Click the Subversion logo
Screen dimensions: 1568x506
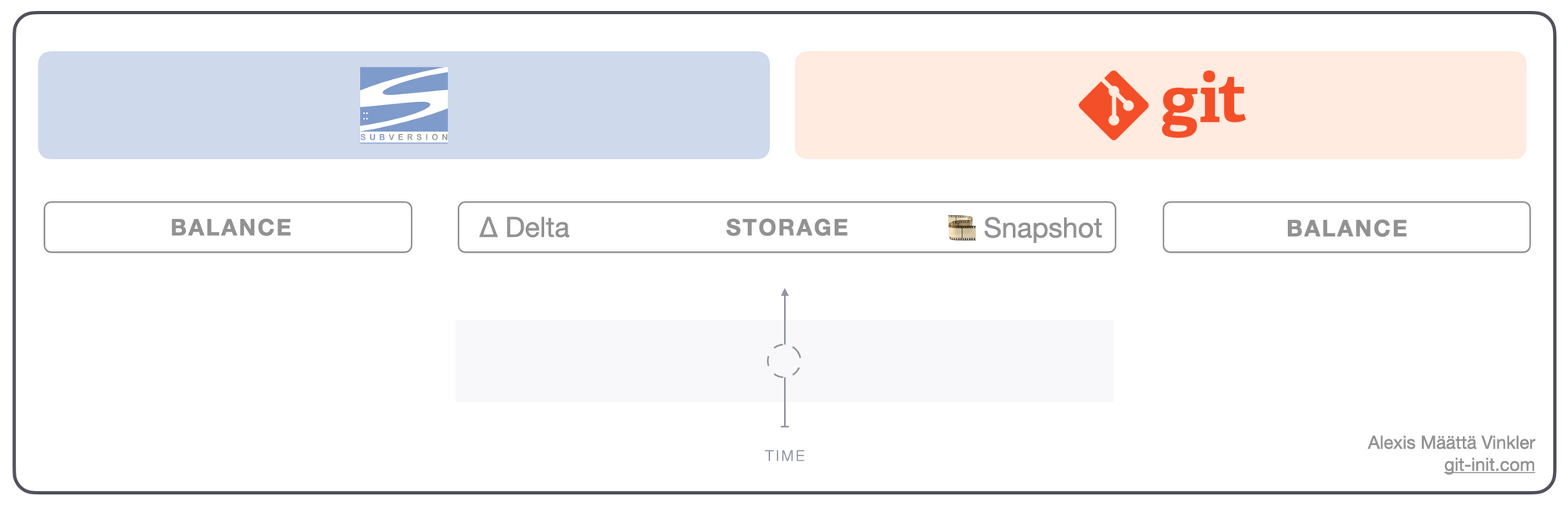point(404,104)
